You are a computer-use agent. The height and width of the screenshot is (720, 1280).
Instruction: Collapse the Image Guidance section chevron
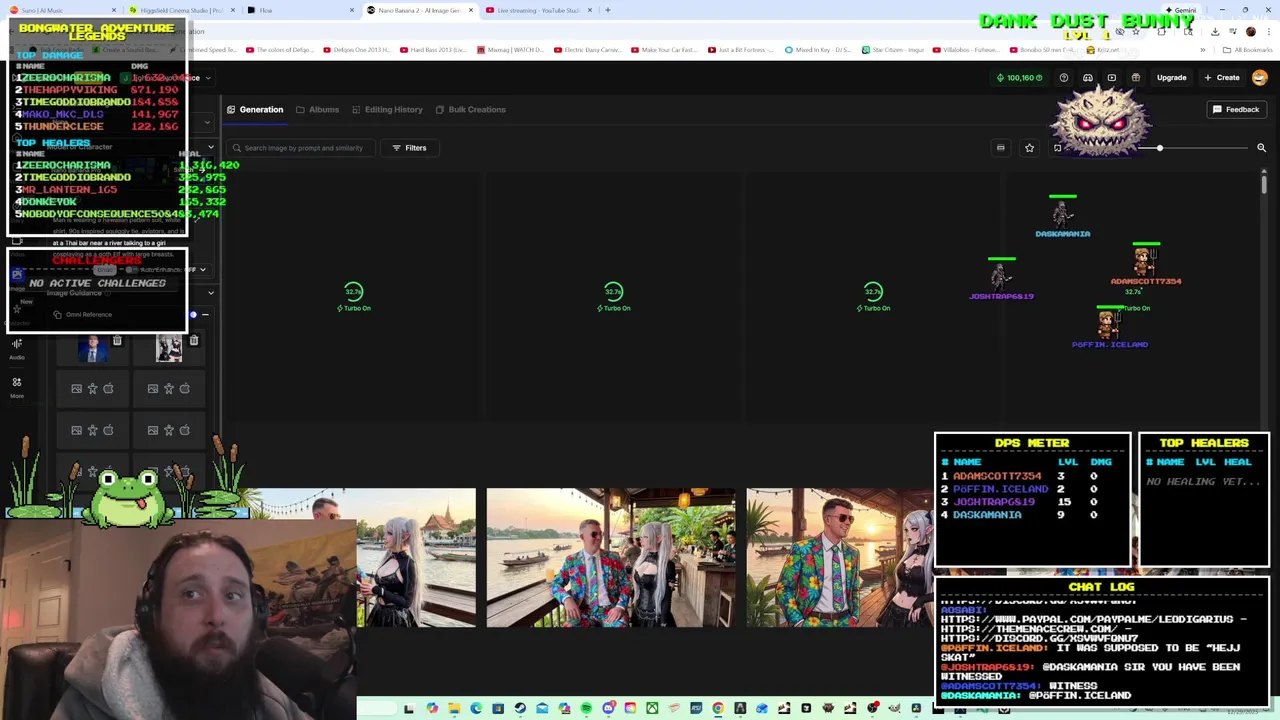(210, 293)
